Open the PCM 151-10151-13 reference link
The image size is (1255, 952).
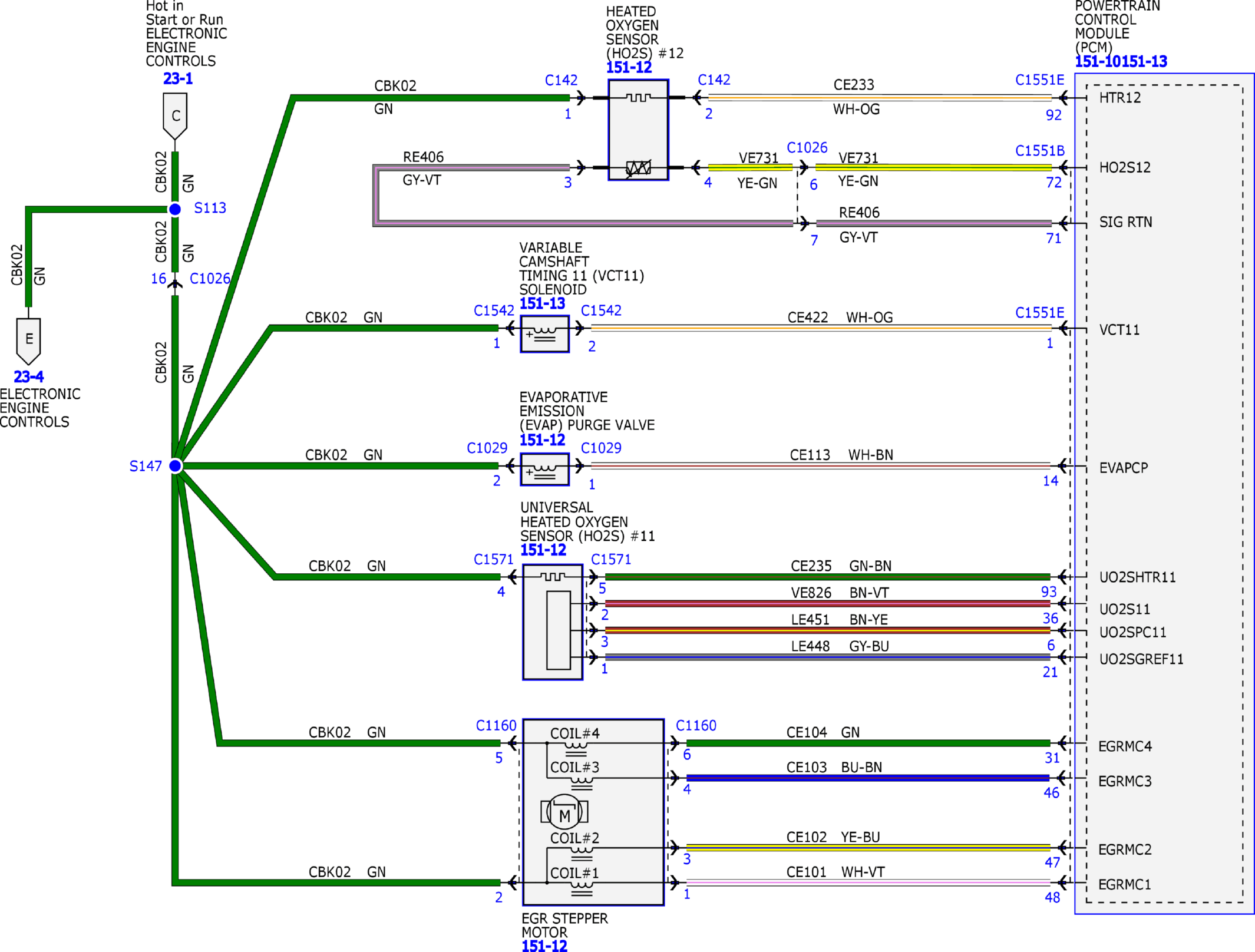(x=1121, y=61)
